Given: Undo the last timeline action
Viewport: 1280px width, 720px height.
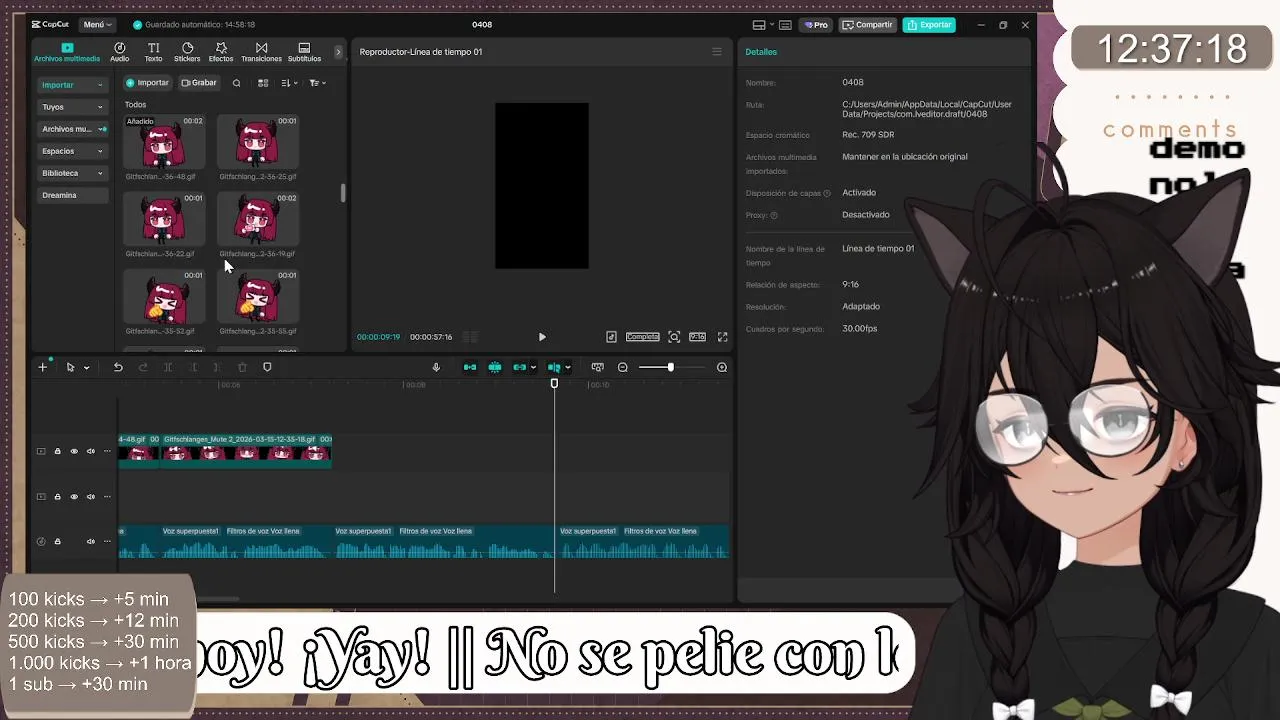Looking at the screenshot, I should coord(118,367).
